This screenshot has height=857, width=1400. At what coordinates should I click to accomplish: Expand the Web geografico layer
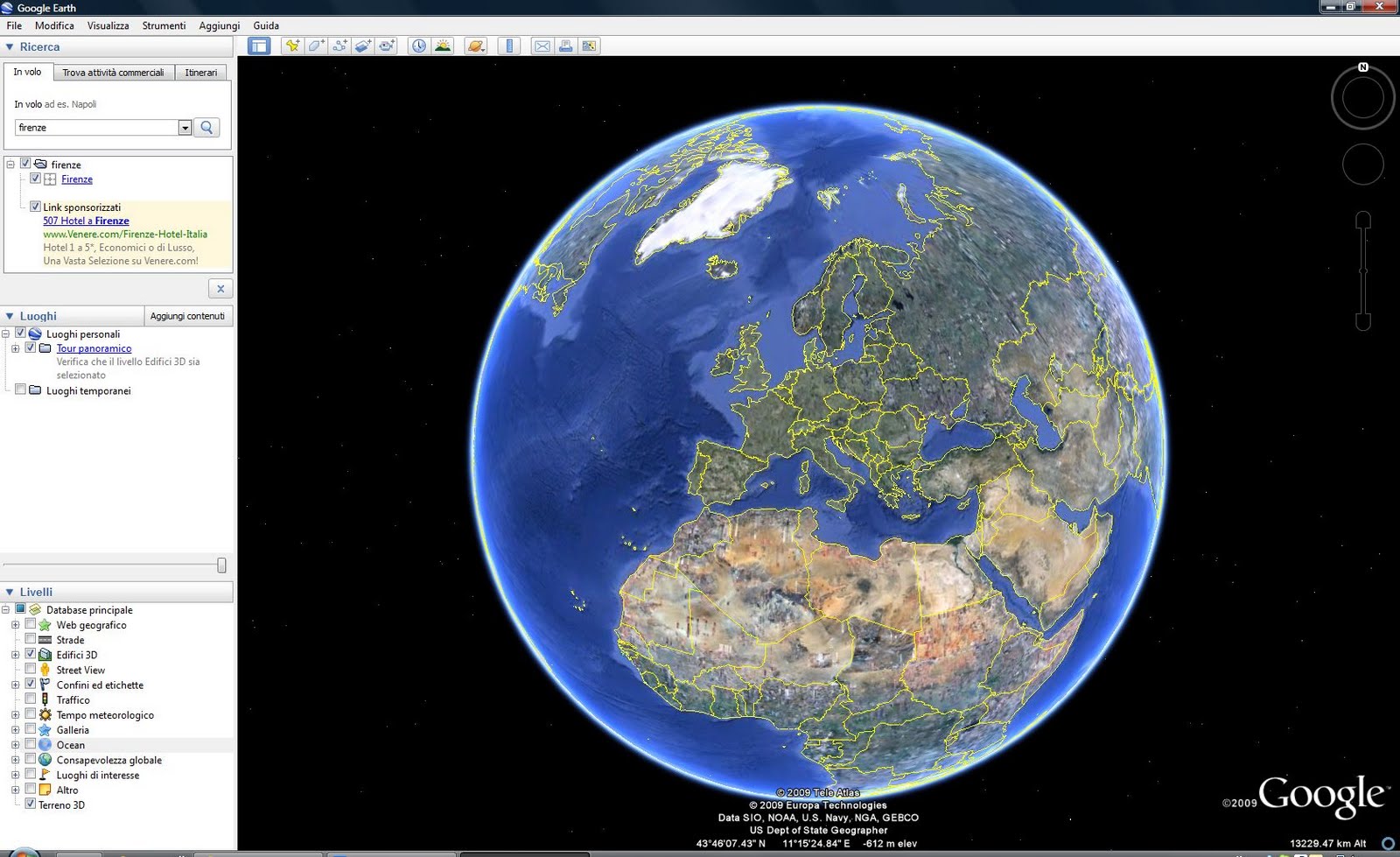(x=15, y=625)
